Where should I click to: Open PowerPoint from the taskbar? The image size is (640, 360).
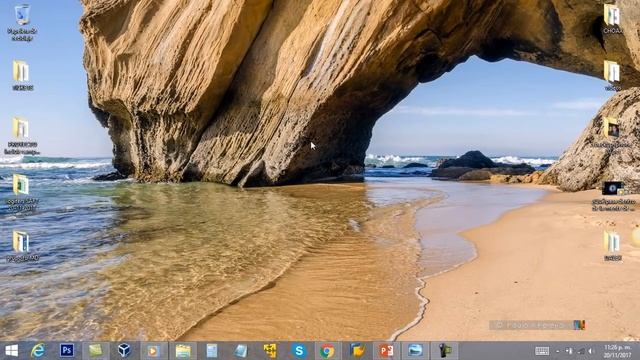[x=386, y=351]
